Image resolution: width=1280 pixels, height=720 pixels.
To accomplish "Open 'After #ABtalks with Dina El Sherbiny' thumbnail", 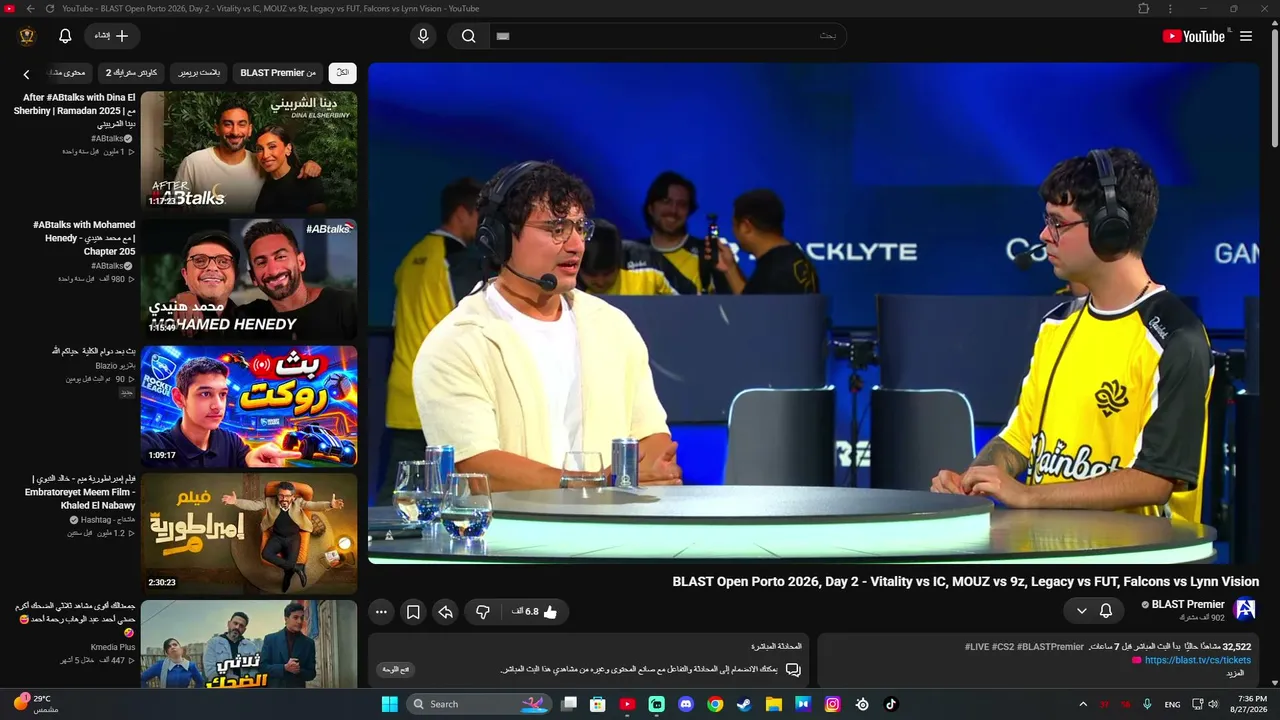I will [x=249, y=151].
